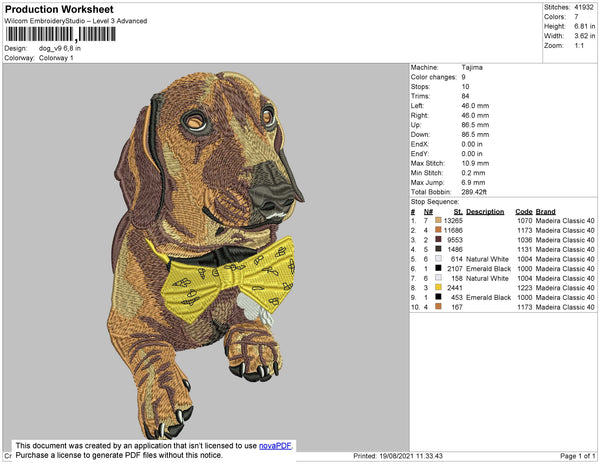
Task: Click the Color changes value '9'
Action: 463,77
